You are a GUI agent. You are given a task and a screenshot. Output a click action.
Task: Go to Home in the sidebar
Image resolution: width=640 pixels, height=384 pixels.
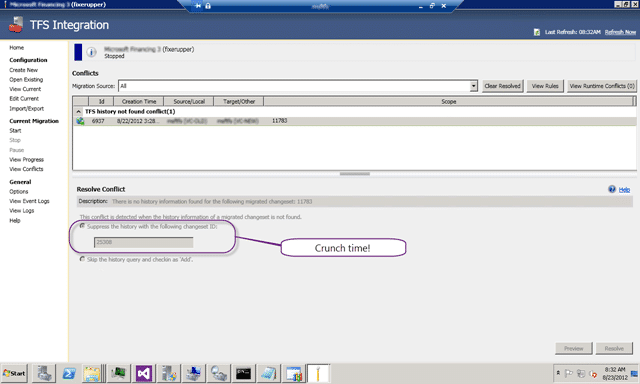pos(17,48)
